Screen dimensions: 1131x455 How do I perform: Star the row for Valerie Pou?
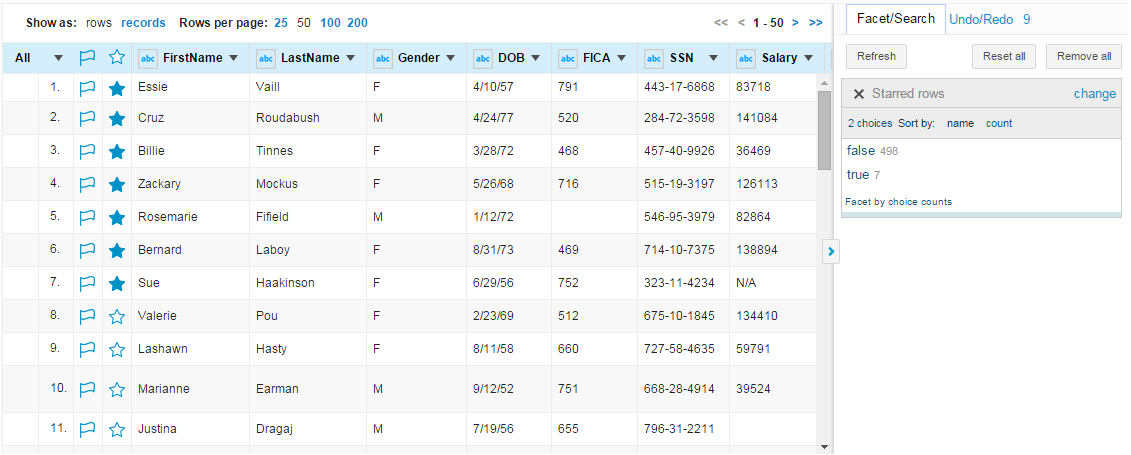click(x=117, y=317)
